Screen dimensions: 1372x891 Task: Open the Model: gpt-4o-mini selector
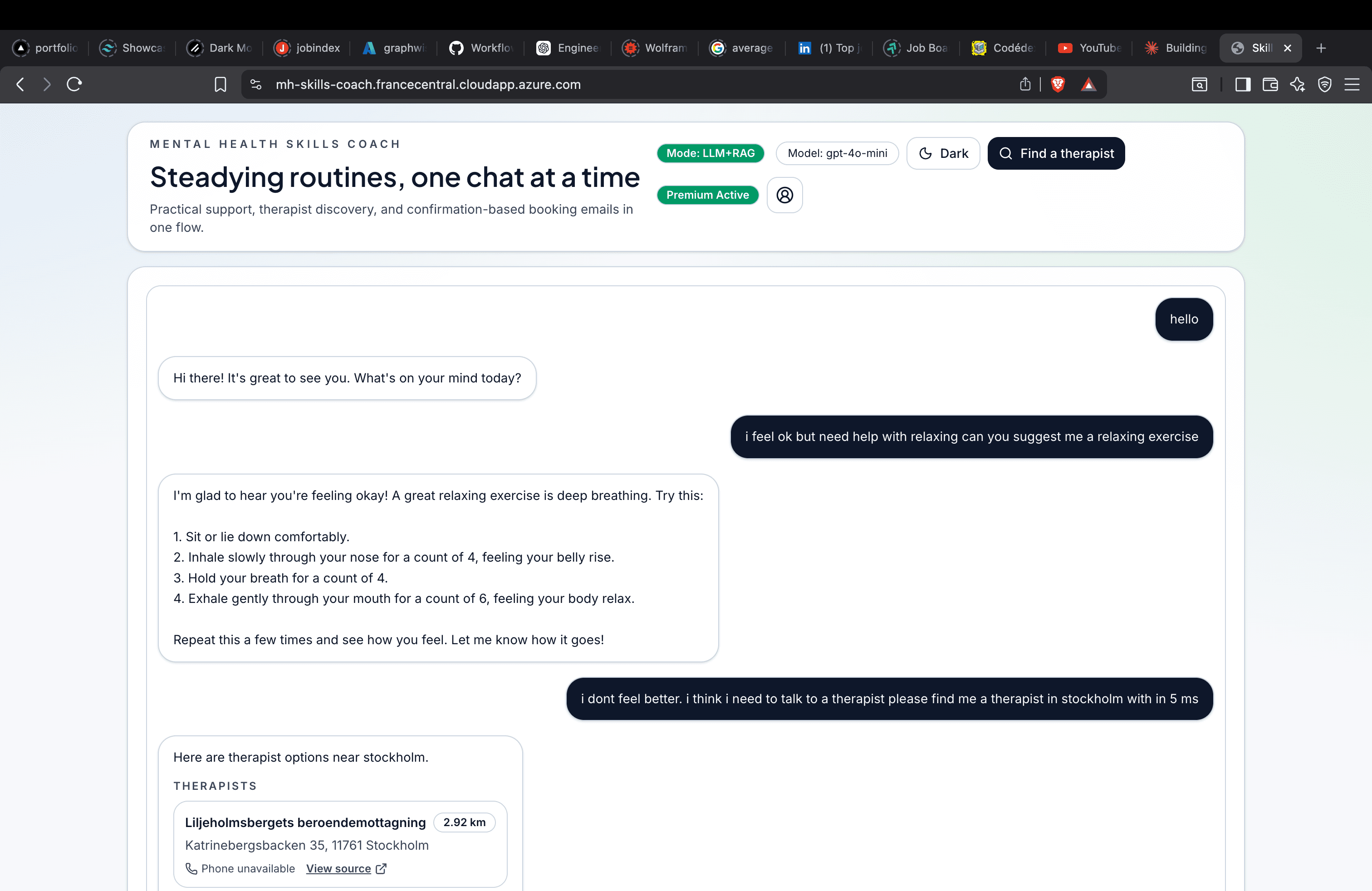[837, 153]
